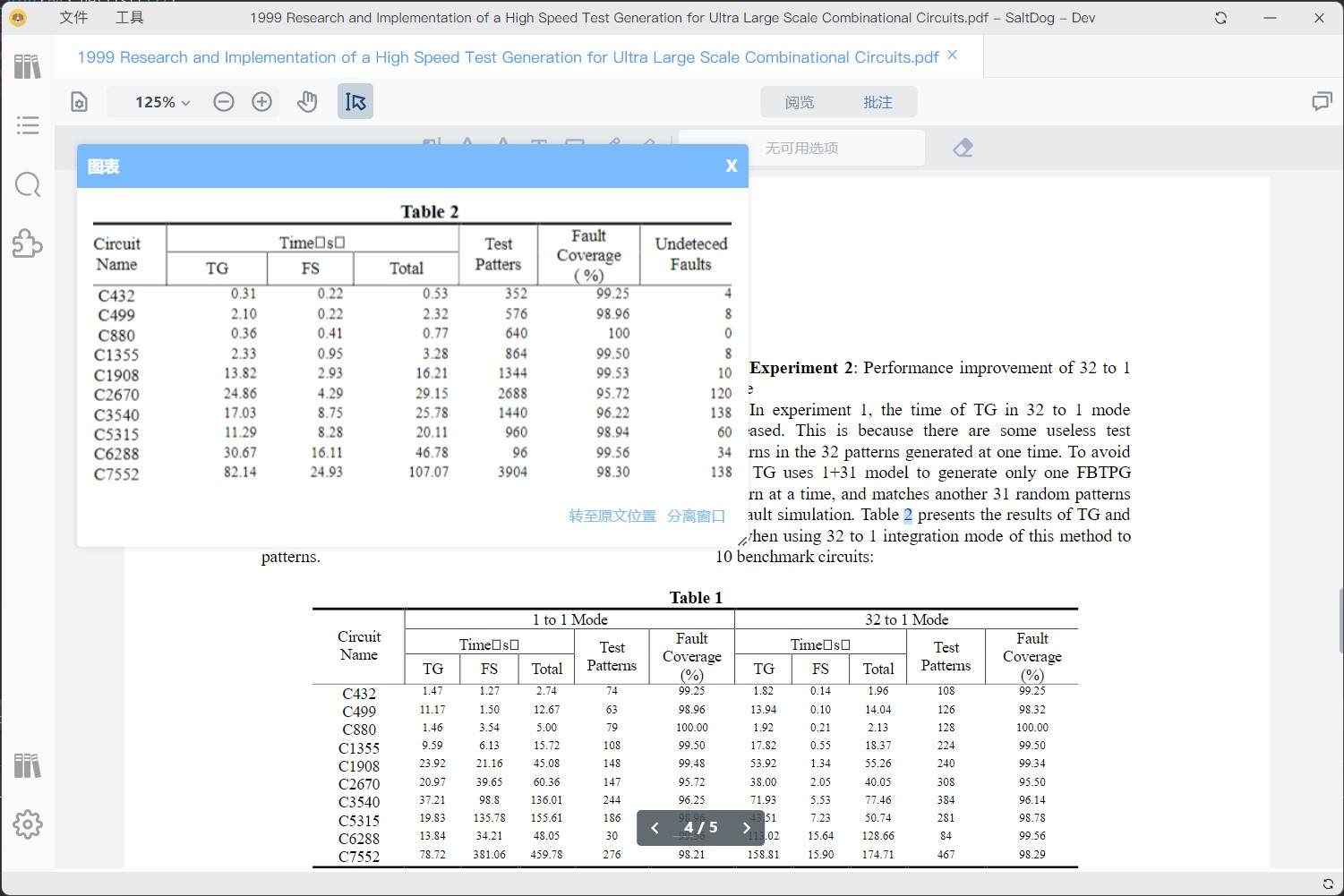The width and height of the screenshot is (1344, 896).
Task: Zoom out with minus button
Action: click(224, 102)
